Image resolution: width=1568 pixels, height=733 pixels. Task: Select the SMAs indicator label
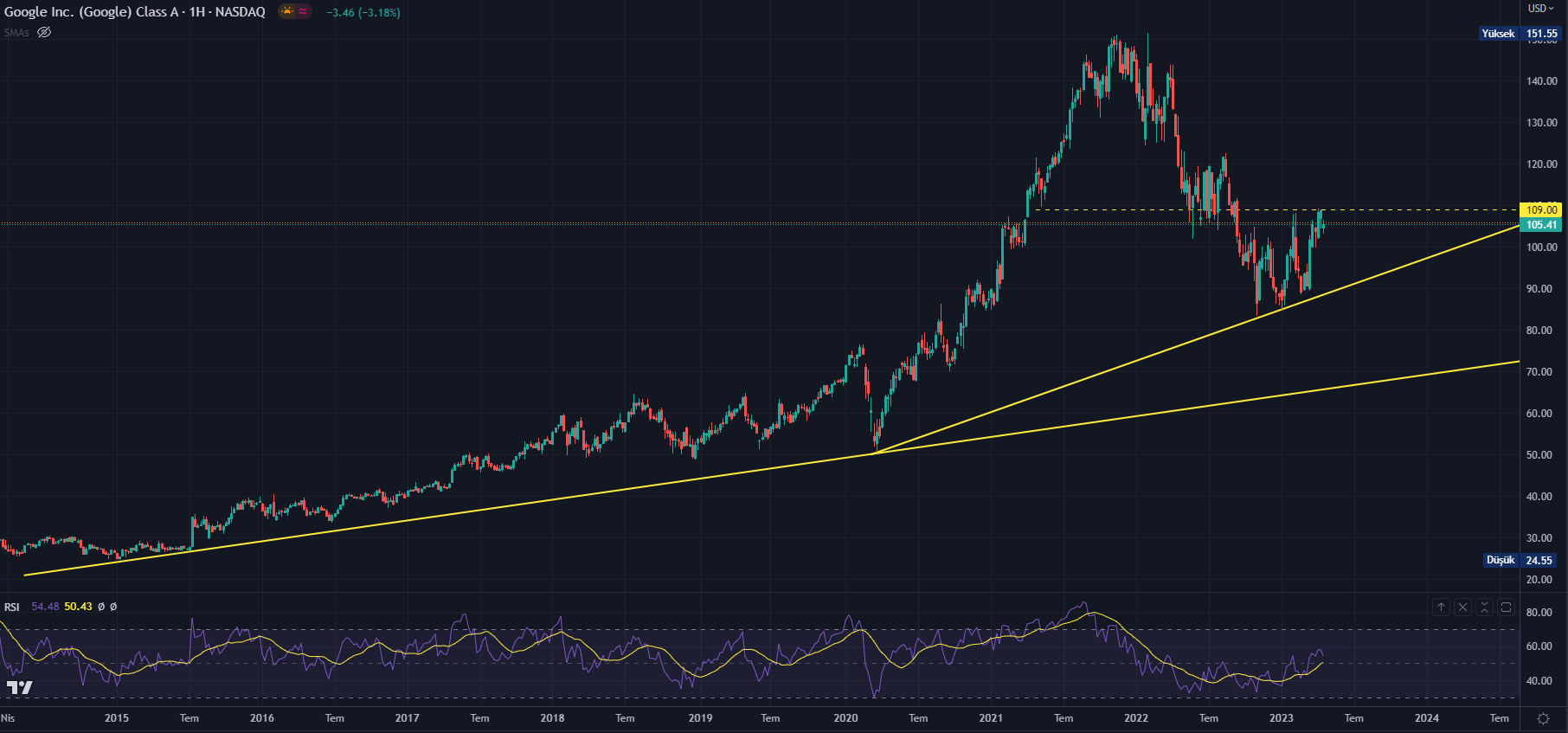click(16, 33)
